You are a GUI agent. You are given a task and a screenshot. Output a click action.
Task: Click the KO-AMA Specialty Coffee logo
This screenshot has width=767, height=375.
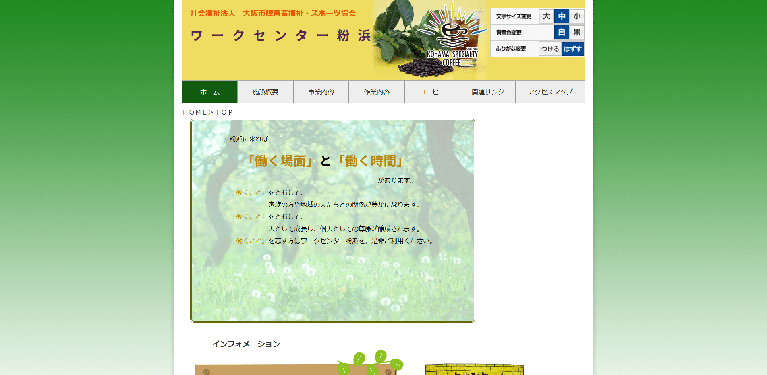point(452,35)
